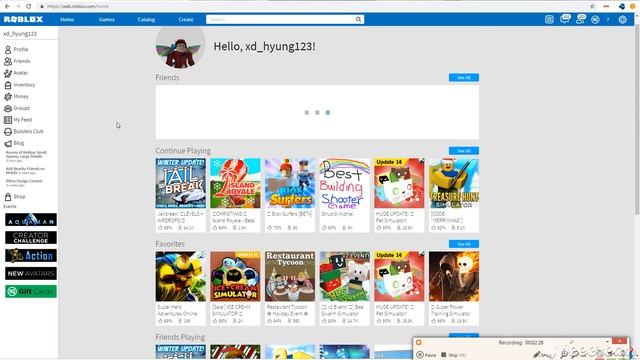
Task: Open Pet Simulator in Continue Playing
Action: coord(399,183)
